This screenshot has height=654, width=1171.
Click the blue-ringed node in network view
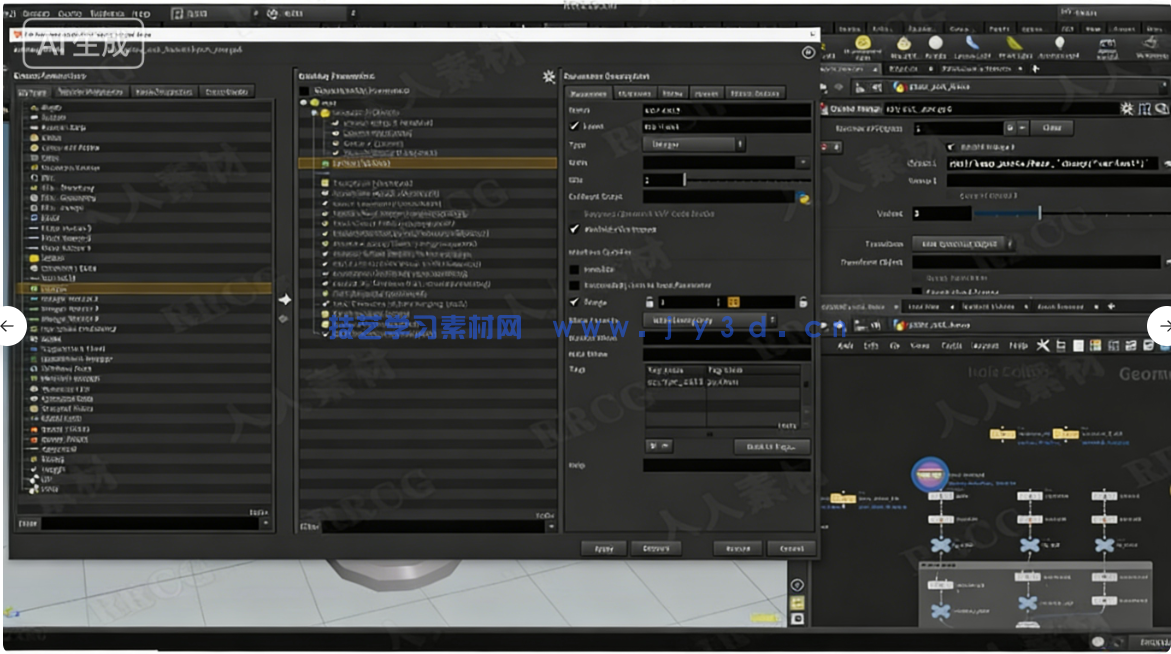(x=931, y=472)
